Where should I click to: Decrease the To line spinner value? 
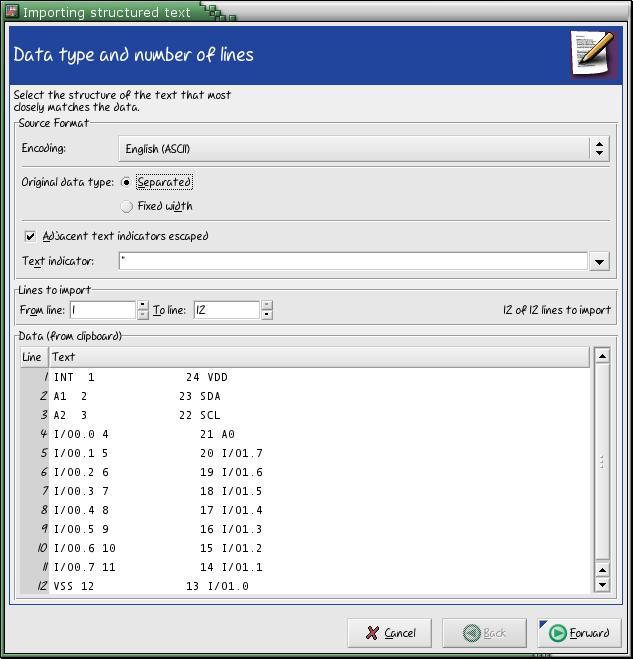pos(267,316)
